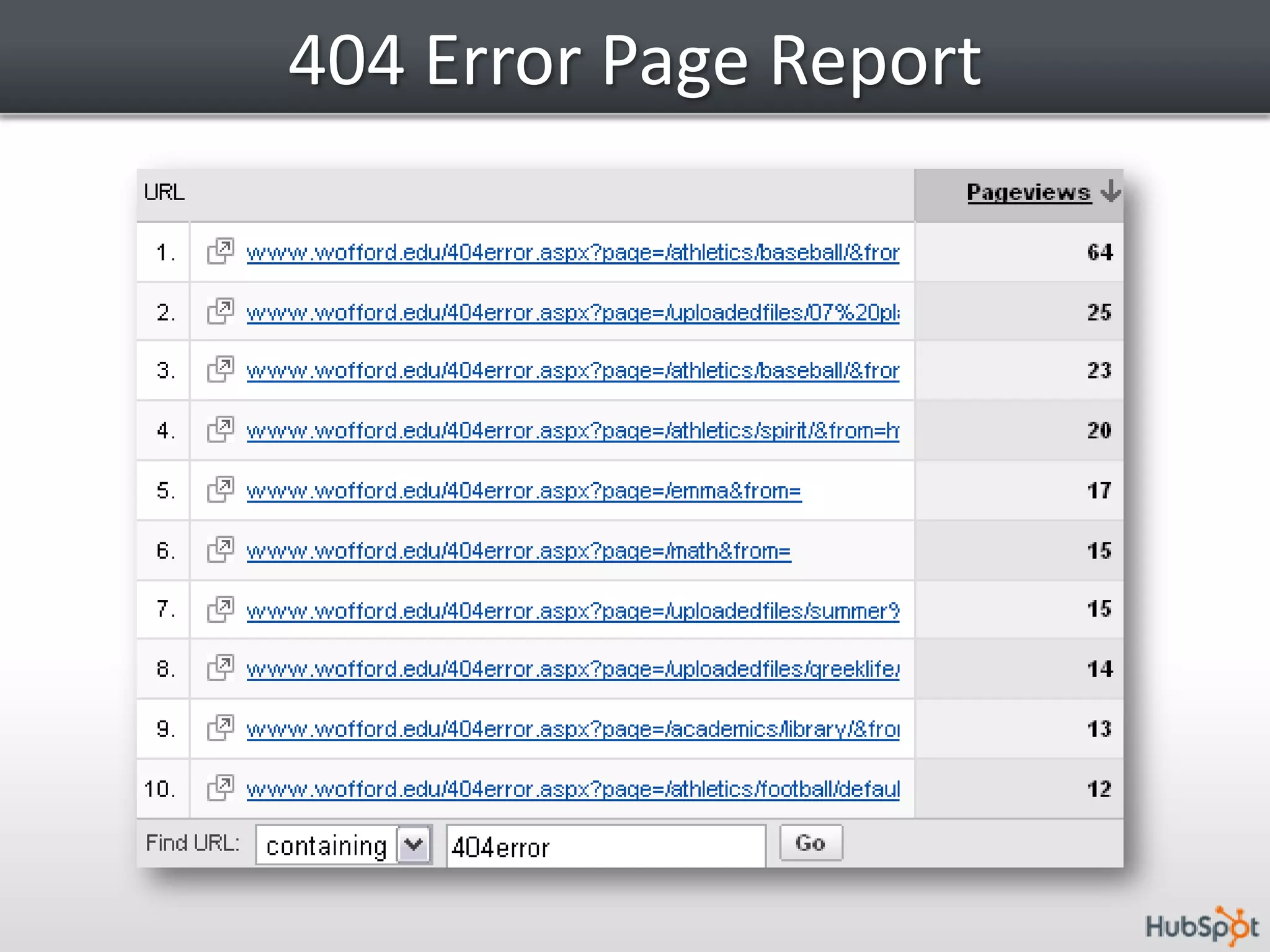Image resolution: width=1270 pixels, height=952 pixels.
Task: Open external link icon for football URL
Action: 220,788
